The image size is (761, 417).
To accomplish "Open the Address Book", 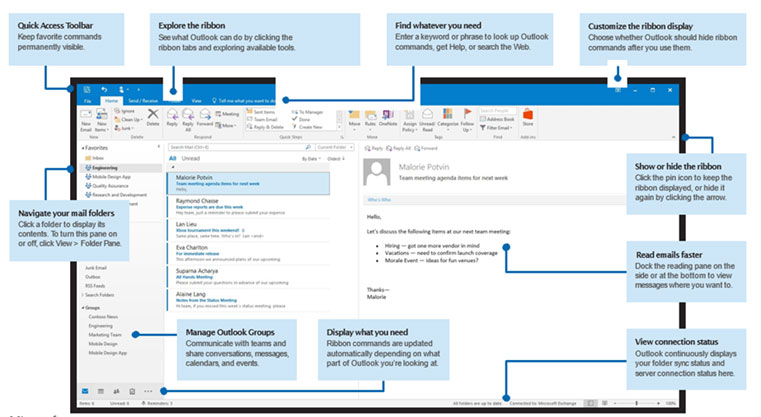I will coord(497,119).
